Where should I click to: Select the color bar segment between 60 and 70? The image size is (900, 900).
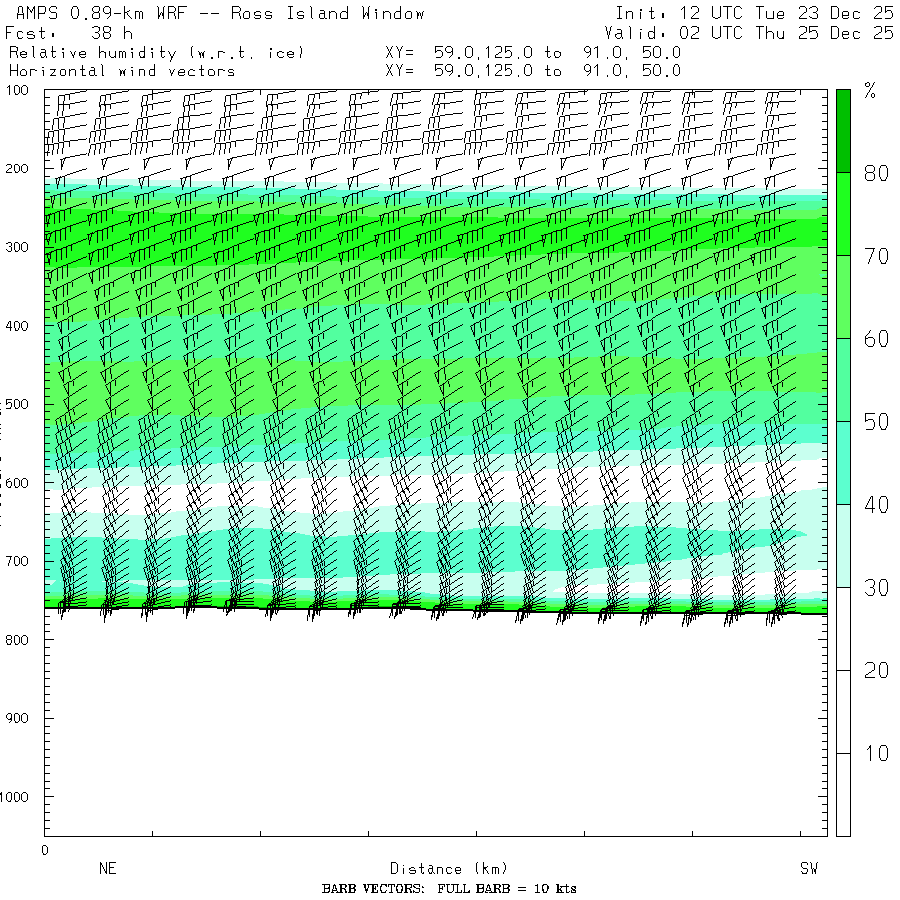(x=843, y=297)
